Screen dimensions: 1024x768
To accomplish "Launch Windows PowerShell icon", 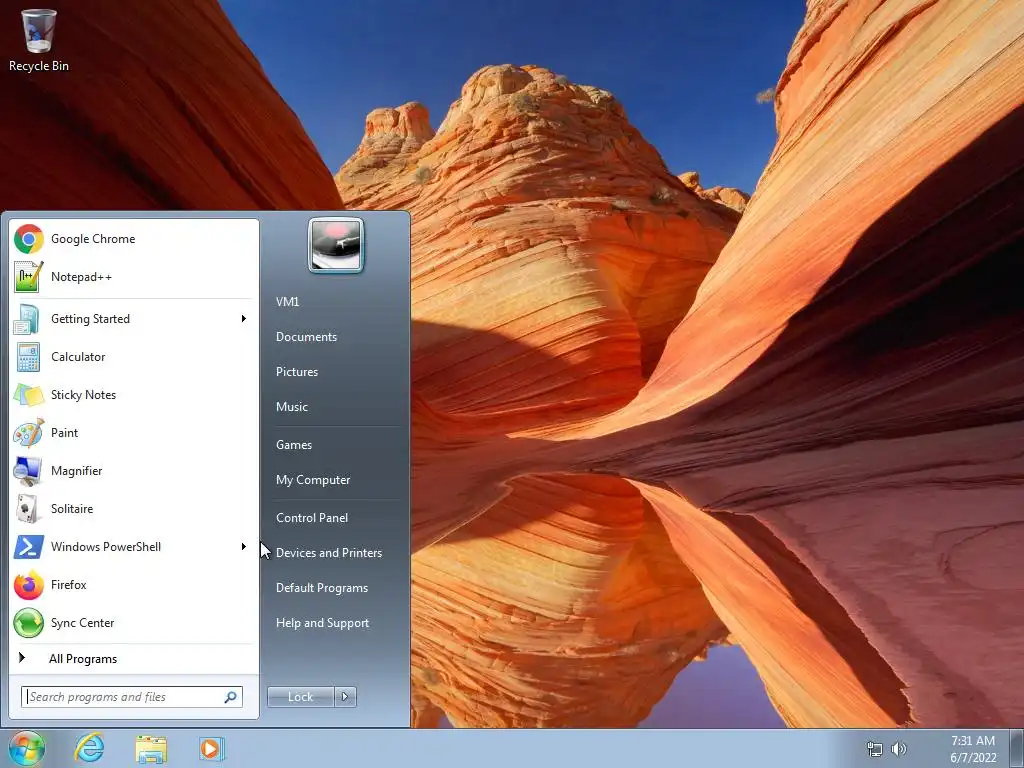I will (29, 547).
